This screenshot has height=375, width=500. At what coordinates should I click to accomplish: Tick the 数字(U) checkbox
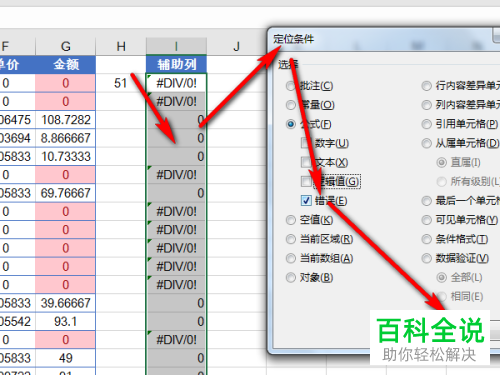[x=306, y=143]
